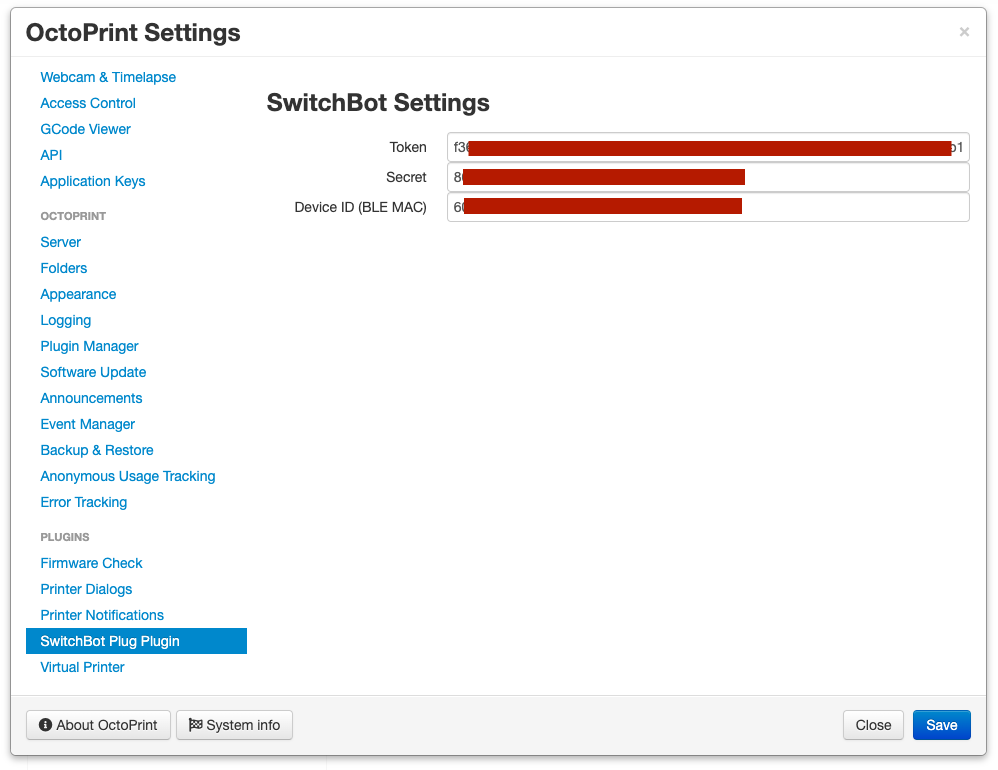Viewport: 998px width, 770px height.
Task: Open Plugin Manager
Action: [89, 346]
